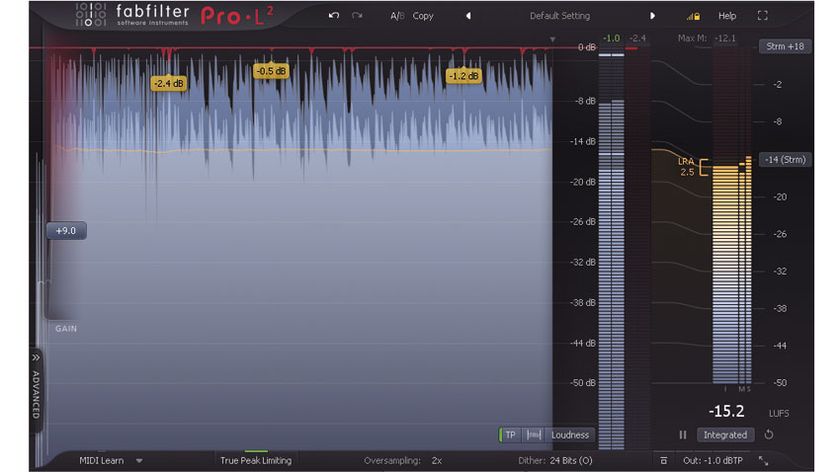Click the -15.2 LUFS loudness readout
The height and width of the screenshot is (472, 840).
pos(726,411)
